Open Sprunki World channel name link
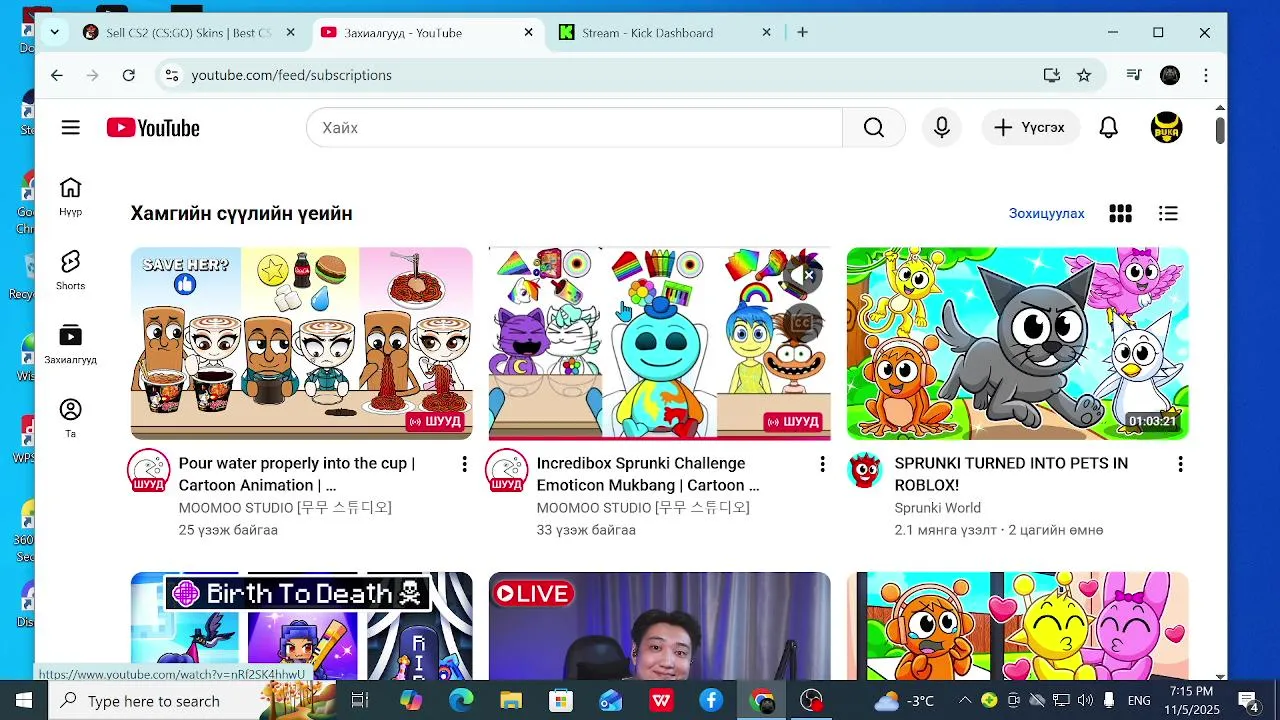The height and width of the screenshot is (720, 1280). click(x=937, y=508)
